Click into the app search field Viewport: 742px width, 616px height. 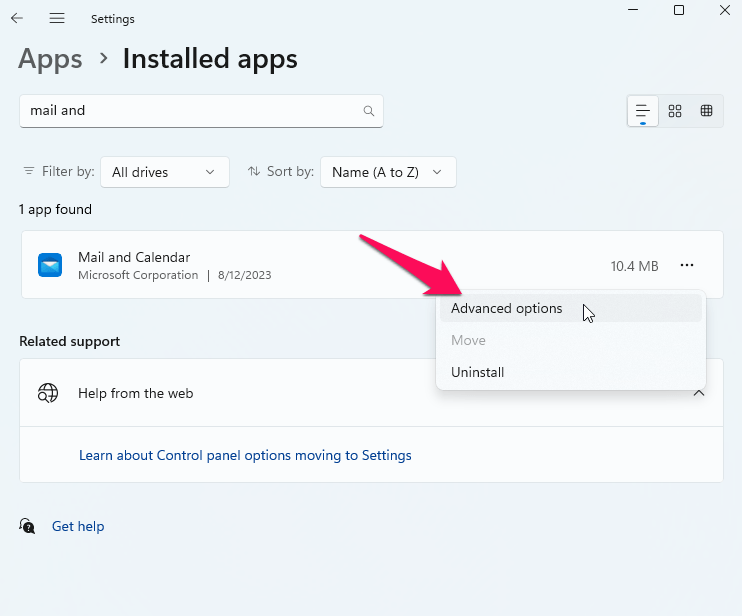(x=190, y=111)
